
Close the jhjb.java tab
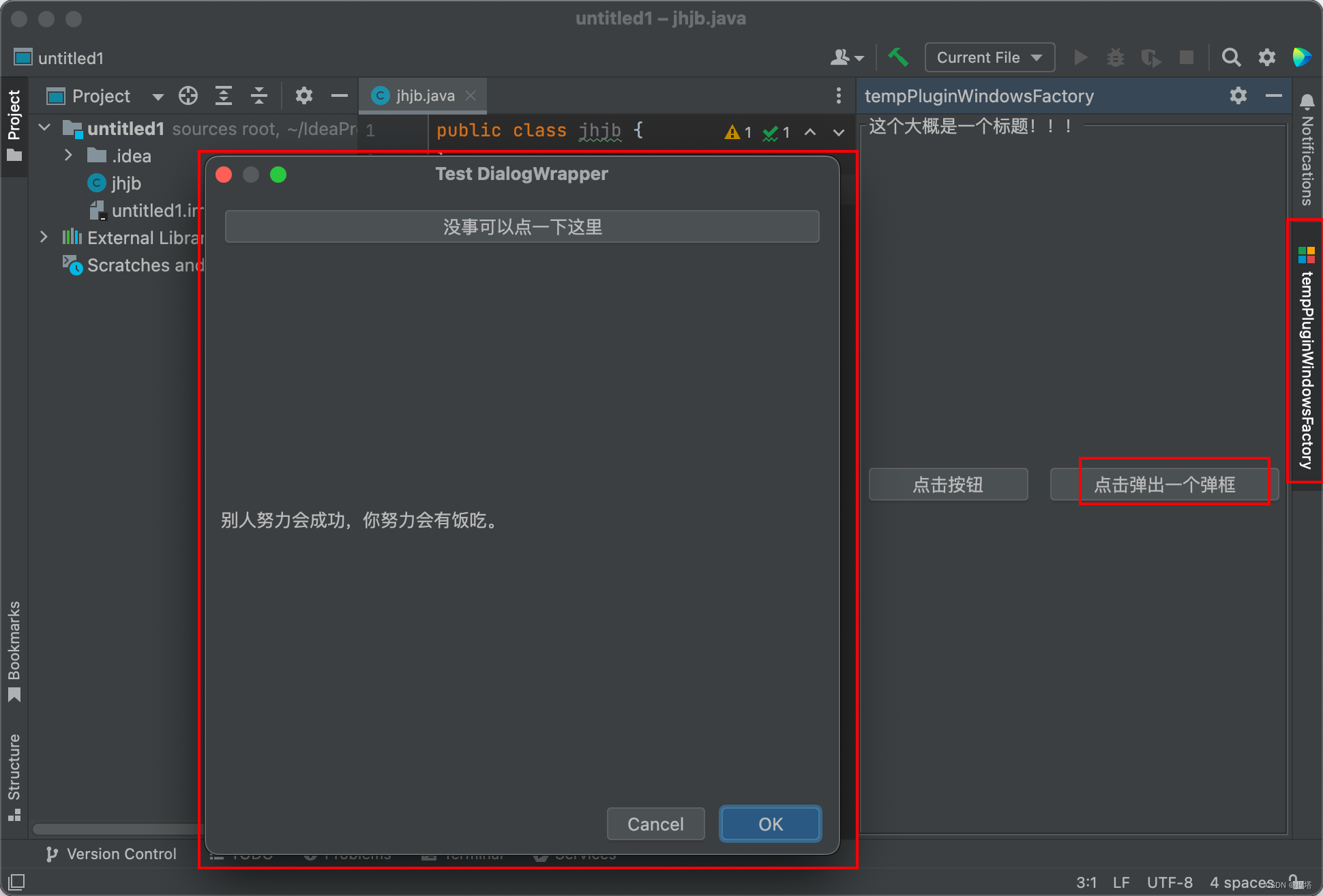coord(470,96)
